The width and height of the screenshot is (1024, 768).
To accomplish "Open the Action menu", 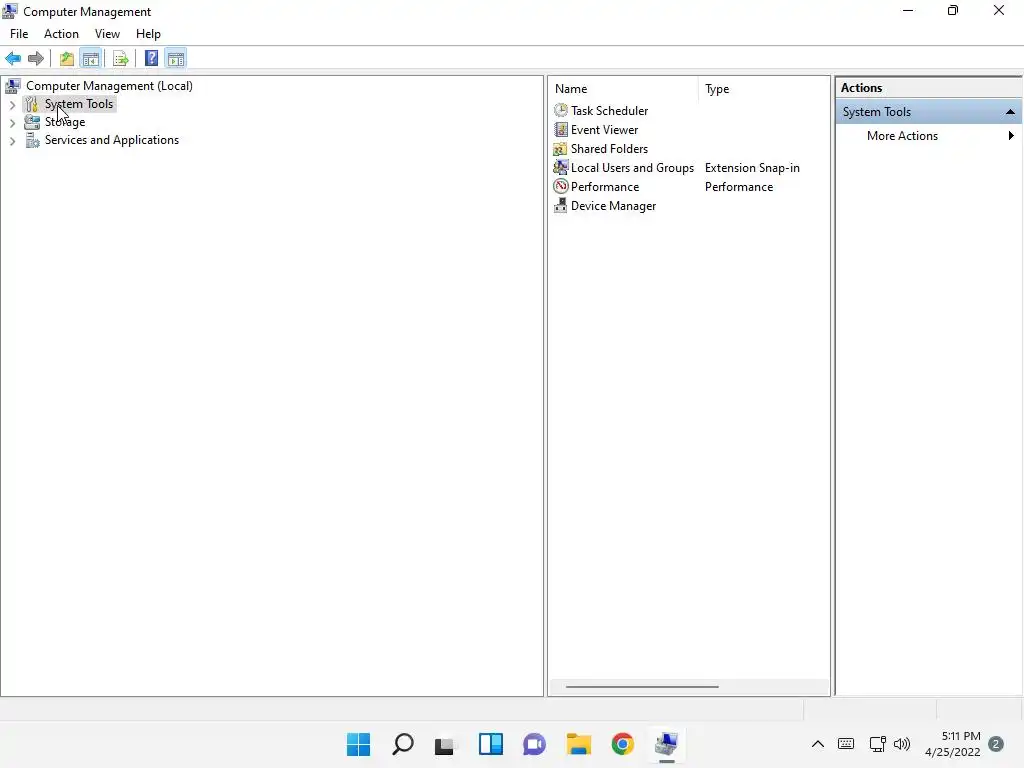I will pyautogui.click(x=61, y=34).
